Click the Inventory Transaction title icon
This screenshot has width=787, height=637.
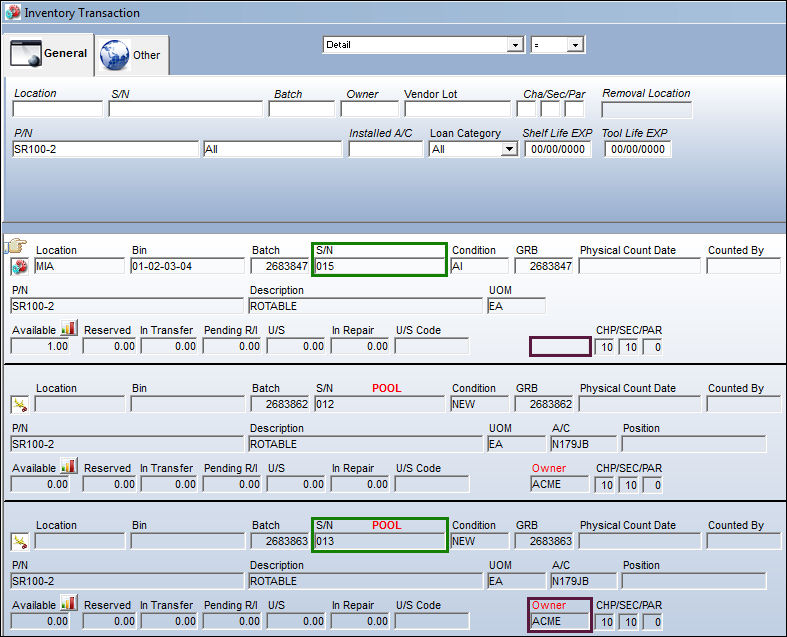[x=13, y=13]
